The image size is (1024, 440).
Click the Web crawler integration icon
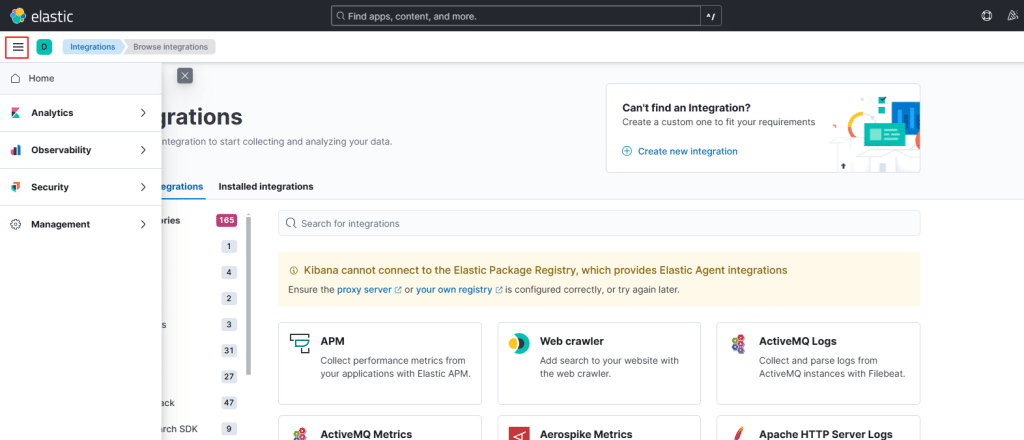pos(518,344)
